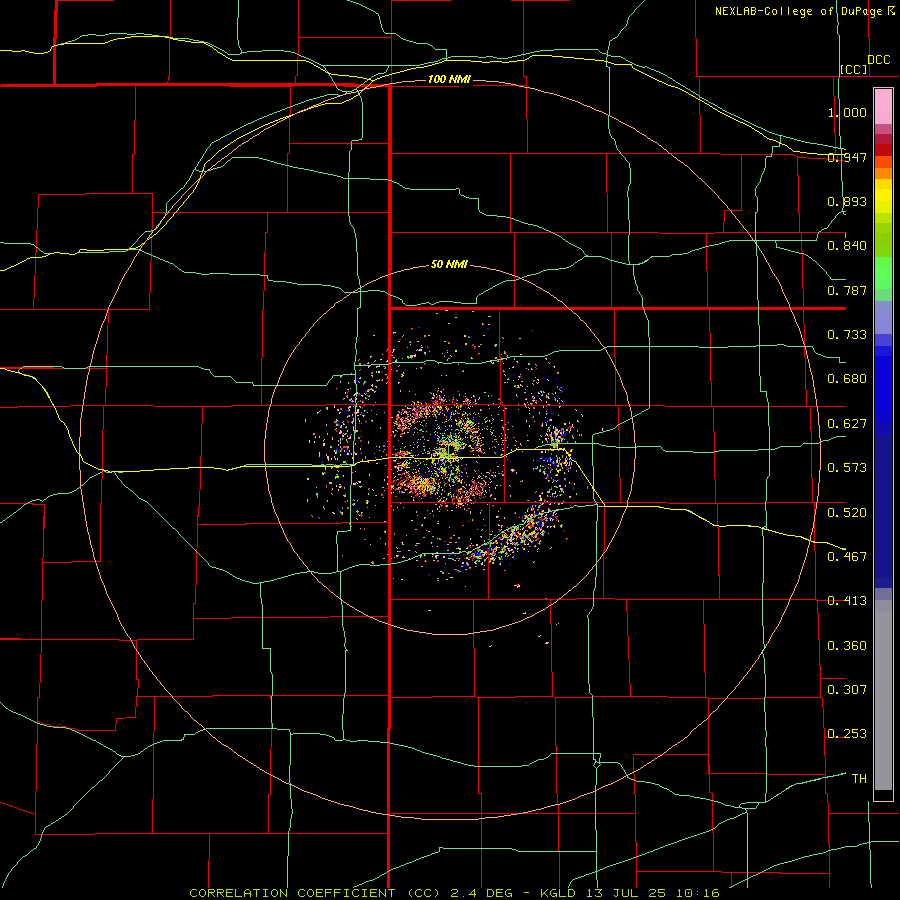900x900 pixels.
Task: Click the DCC product label
Action: (x=878, y=60)
